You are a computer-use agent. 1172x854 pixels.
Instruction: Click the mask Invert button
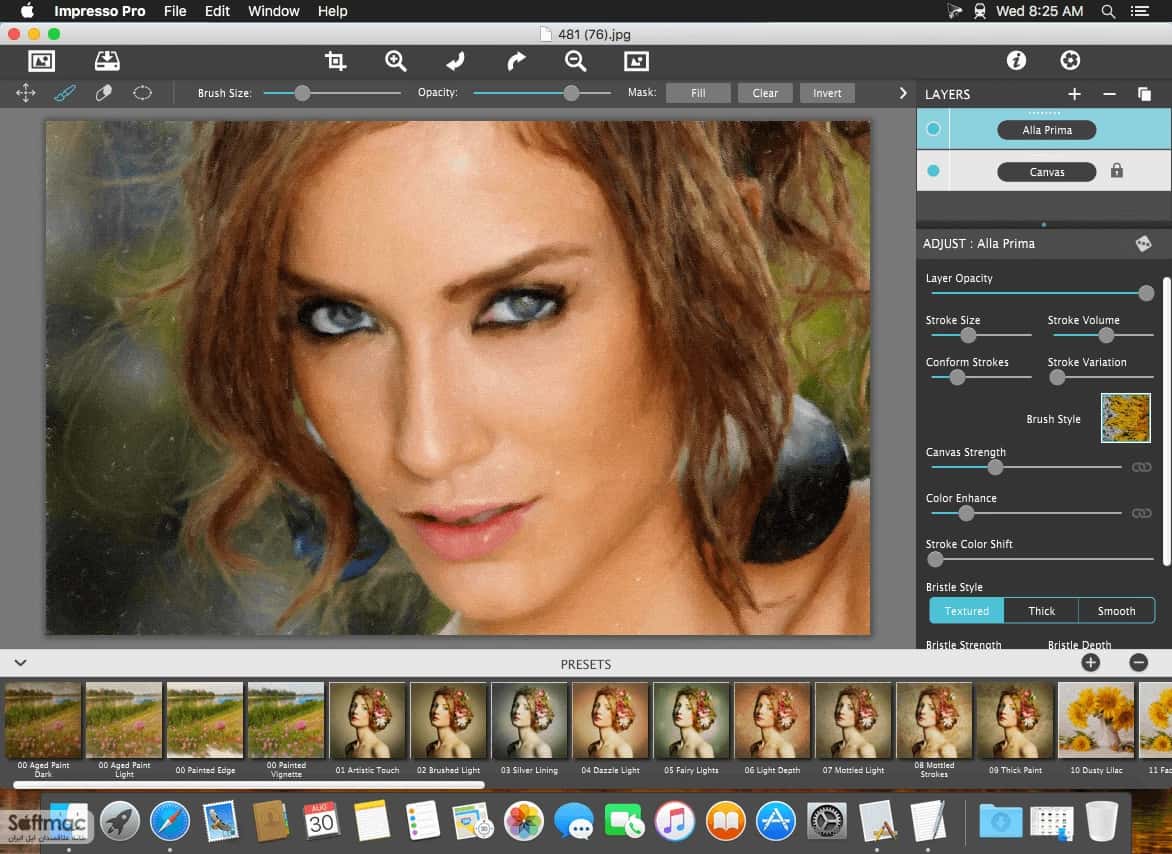point(827,93)
